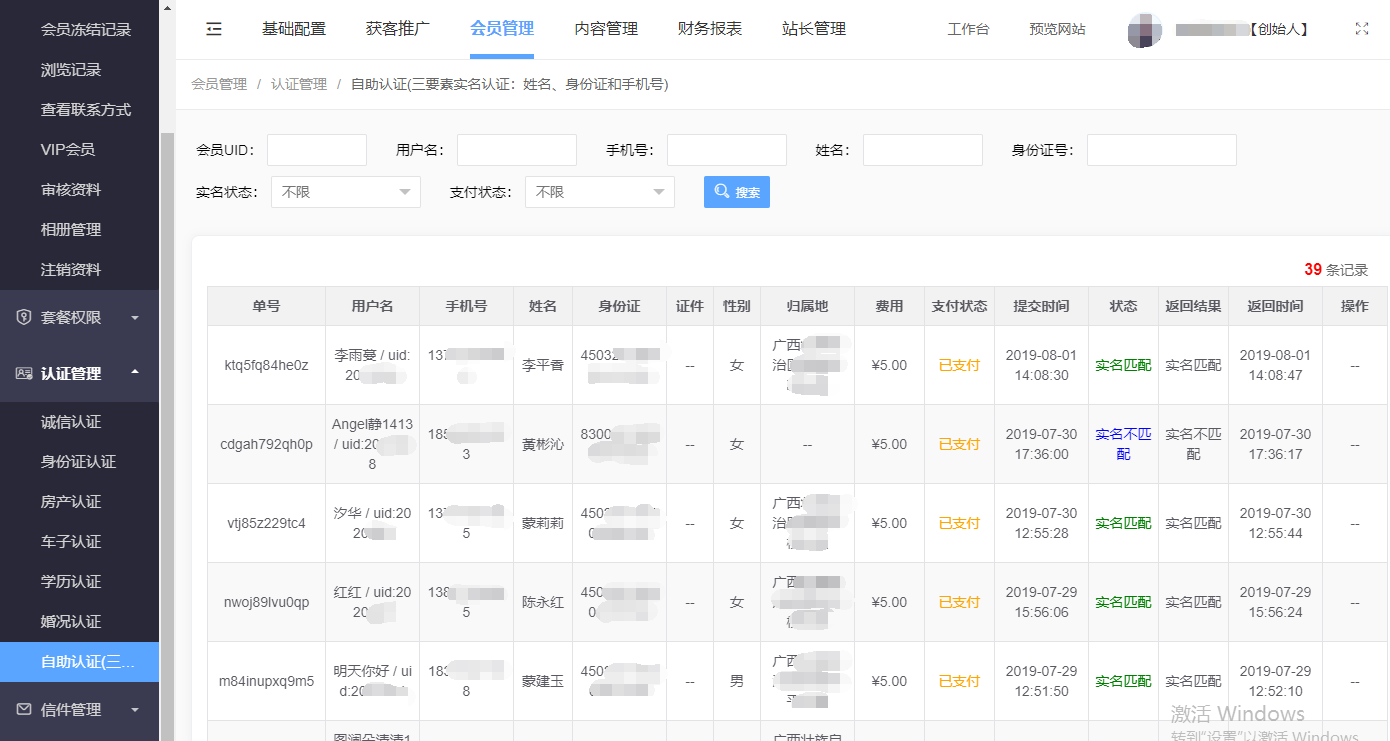This screenshot has height=741, width=1390.
Task: Focus the 会员UID input field
Action: [317, 150]
